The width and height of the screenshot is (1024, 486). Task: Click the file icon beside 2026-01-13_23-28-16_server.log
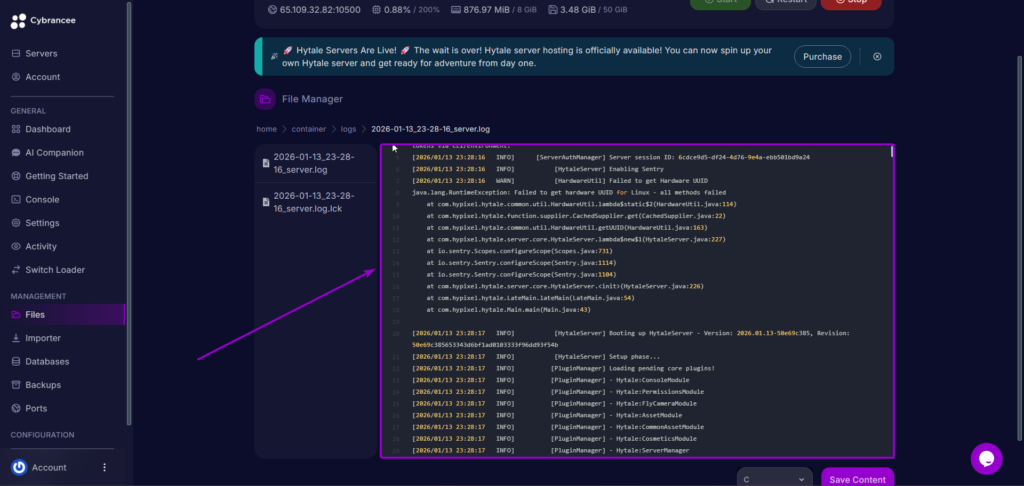tap(265, 162)
